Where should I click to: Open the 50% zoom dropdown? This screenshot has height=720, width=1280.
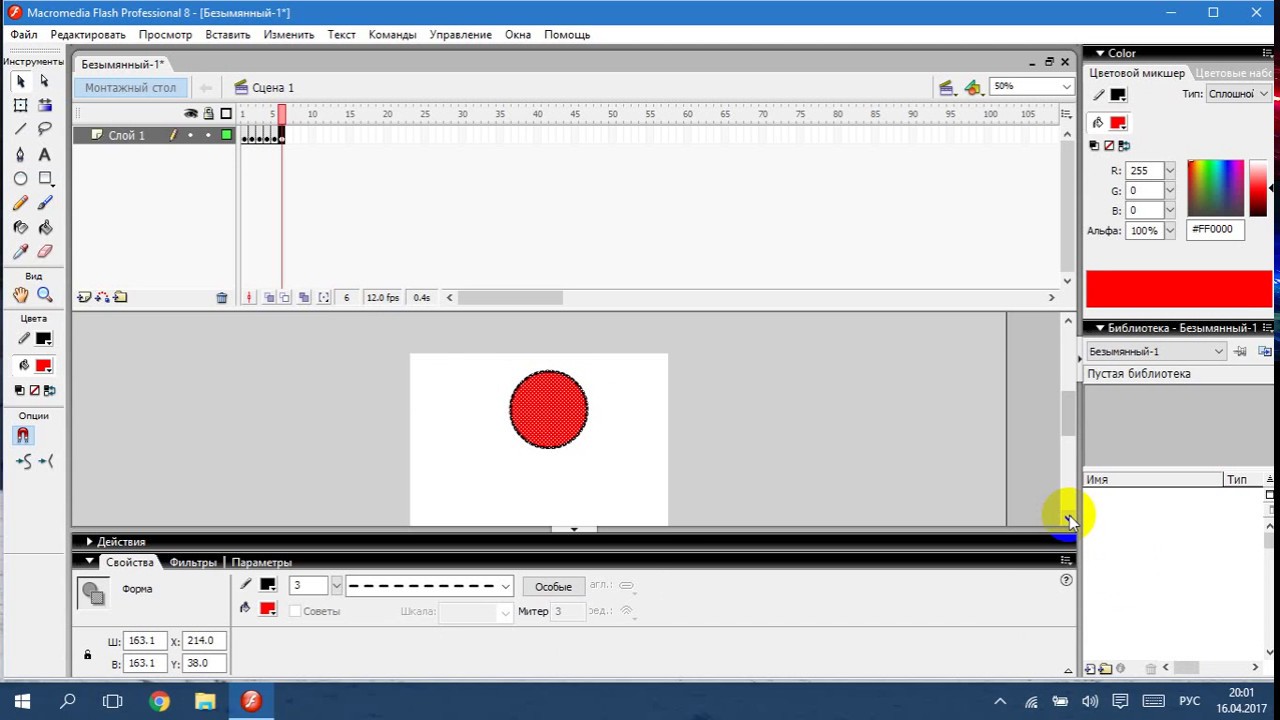coord(1066,87)
